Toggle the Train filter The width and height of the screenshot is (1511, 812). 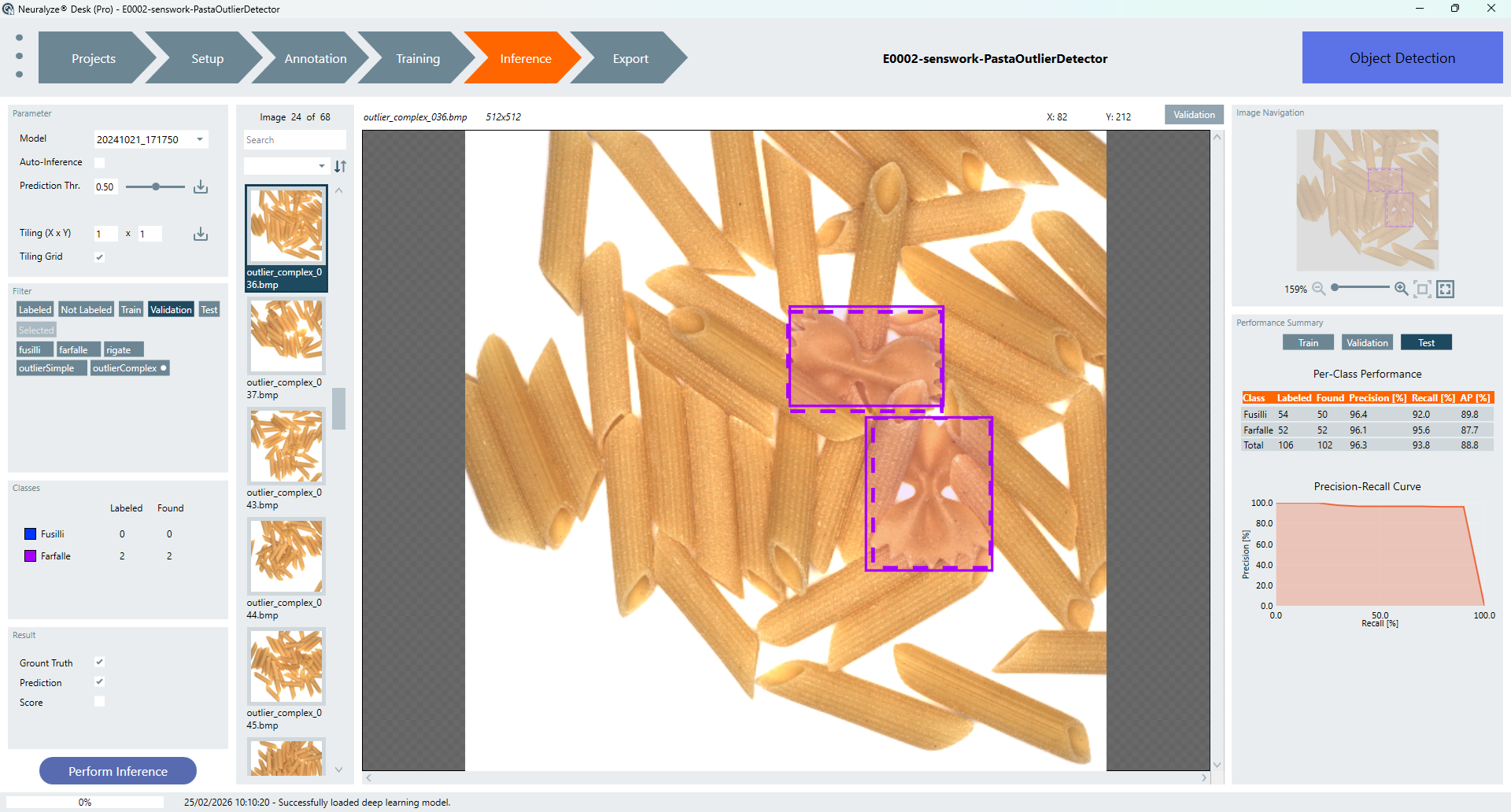pos(131,310)
